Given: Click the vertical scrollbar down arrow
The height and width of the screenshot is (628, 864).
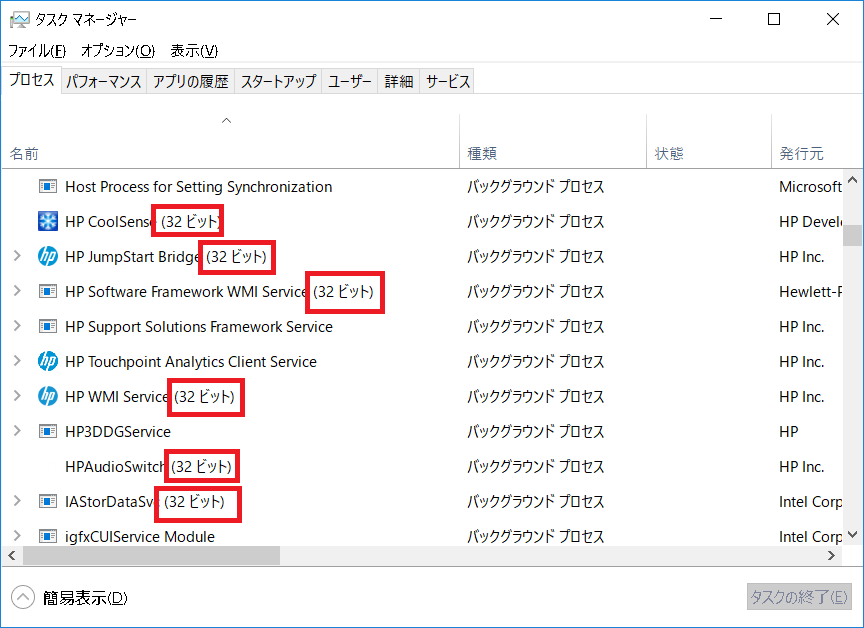Looking at the screenshot, I should coord(852,534).
